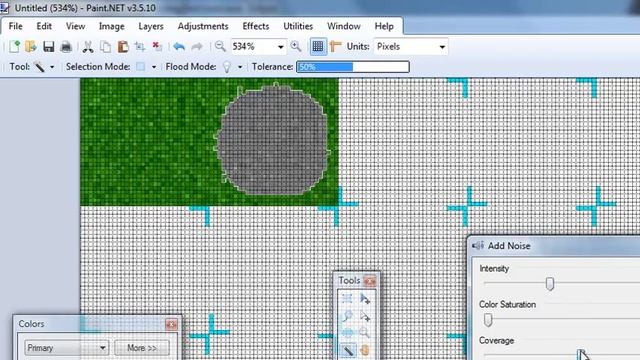Select Move Selected Pixels tool in Tools
Viewport: 640px width, 360px height.
365,298
